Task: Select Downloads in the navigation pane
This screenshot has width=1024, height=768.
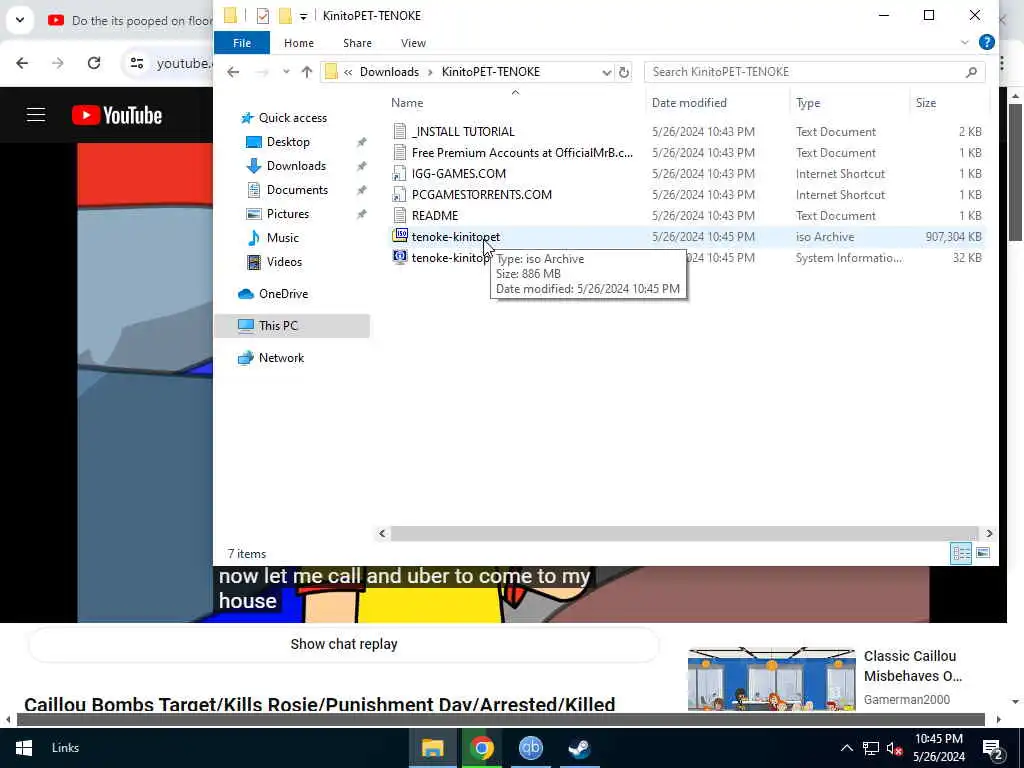Action: pos(295,166)
